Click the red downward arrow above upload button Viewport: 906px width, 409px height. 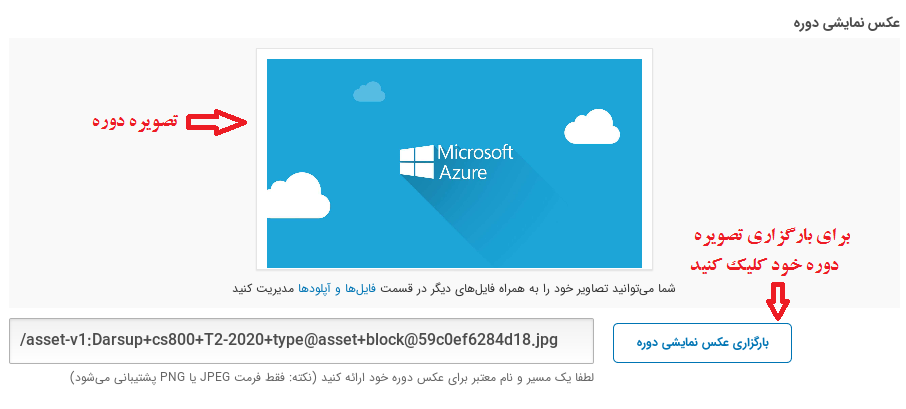[x=776, y=298]
